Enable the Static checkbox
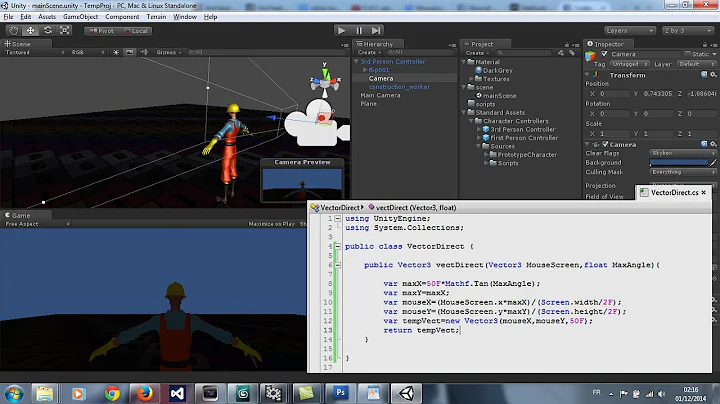Screen dimensions: 720x404 tap(687, 54)
